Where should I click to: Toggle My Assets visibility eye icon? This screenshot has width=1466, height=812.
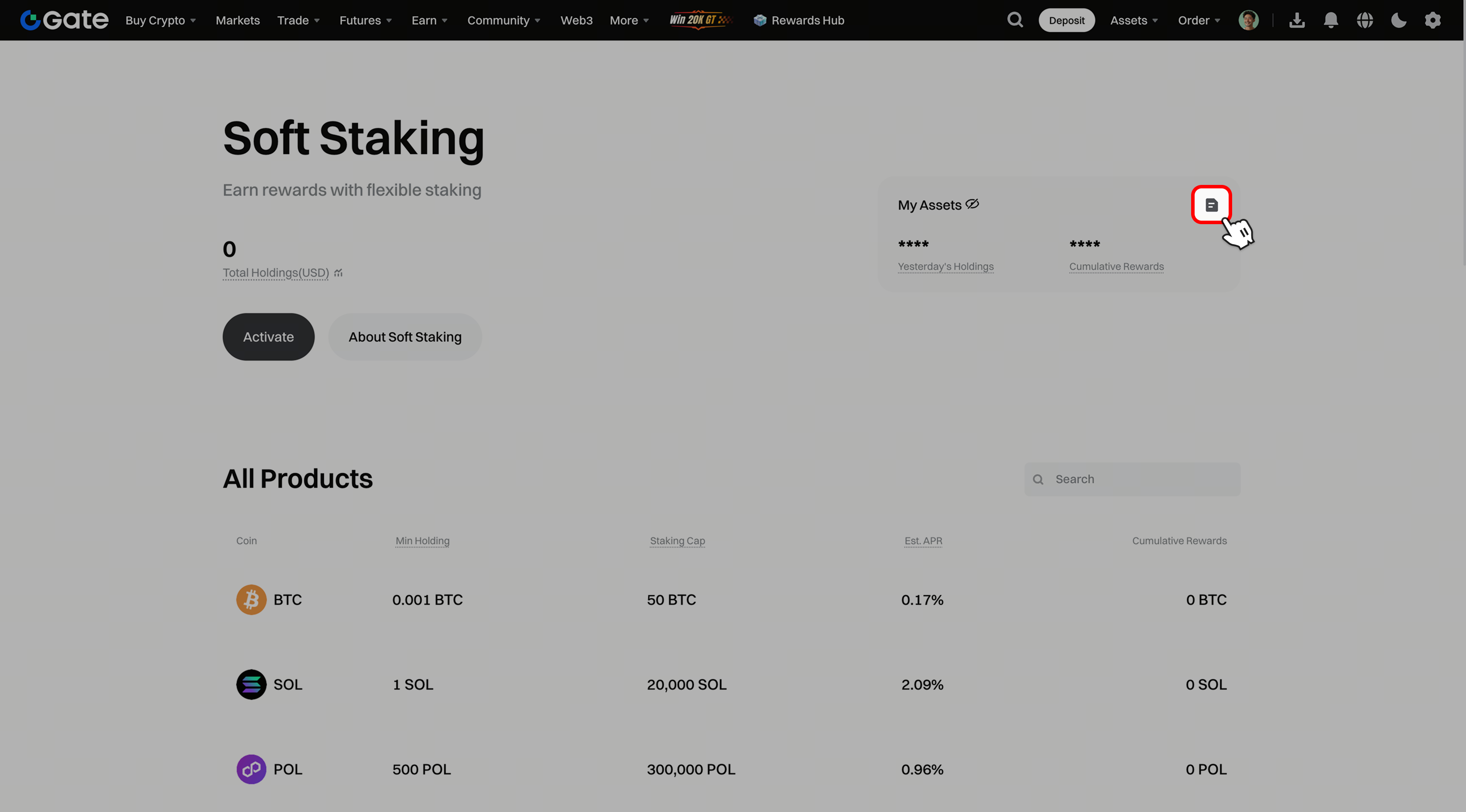coord(973,204)
